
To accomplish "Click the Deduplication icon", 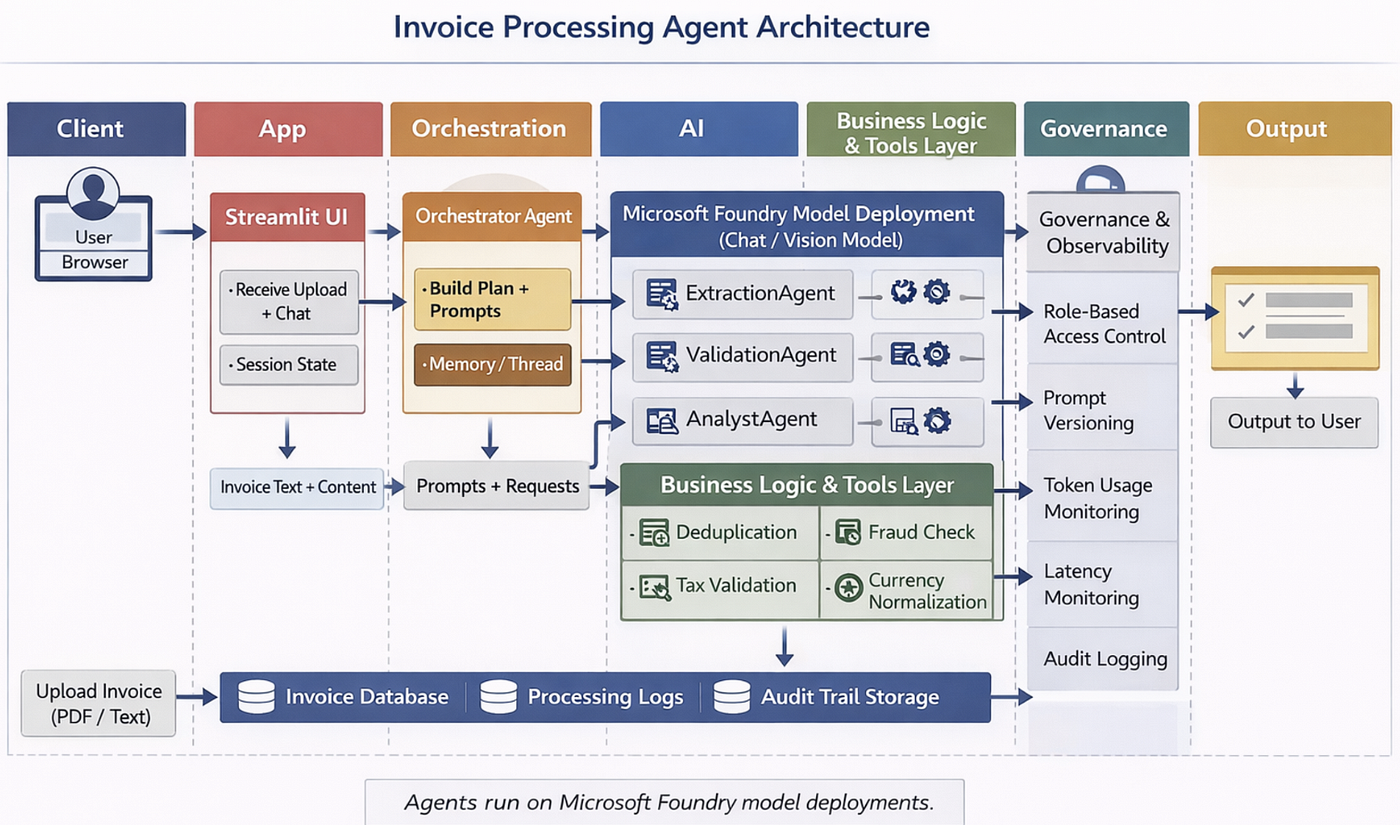I will (655, 533).
